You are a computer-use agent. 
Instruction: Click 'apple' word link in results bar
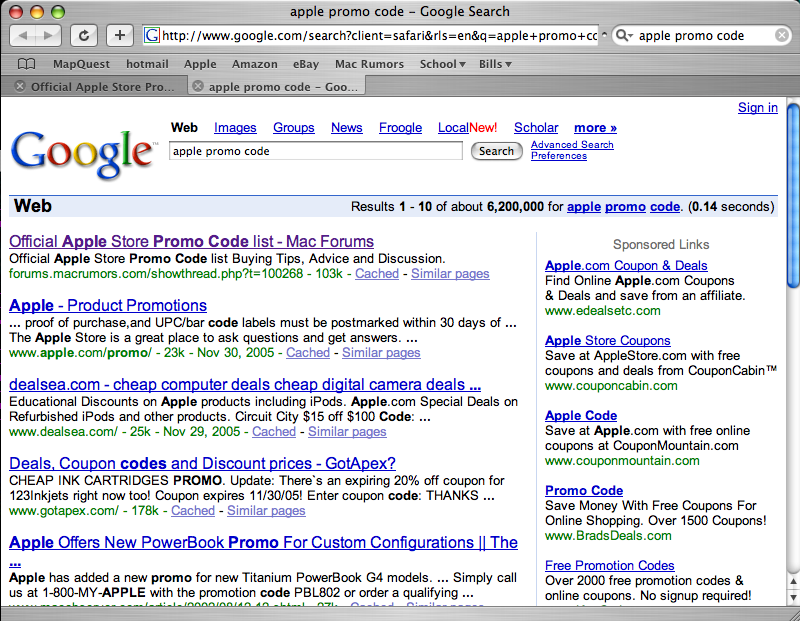(584, 207)
